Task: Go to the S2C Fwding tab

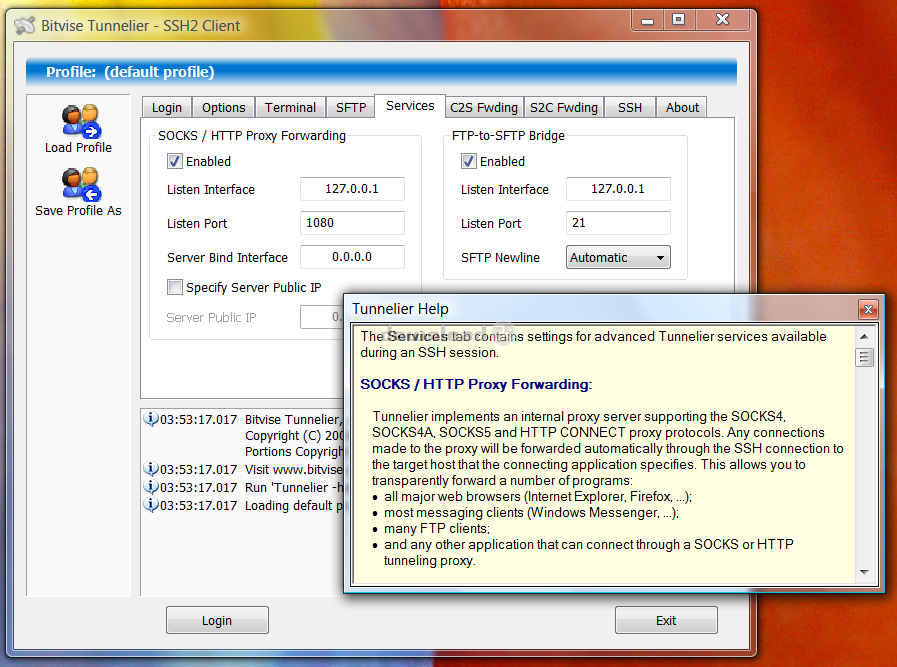Action: coord(563,108)
